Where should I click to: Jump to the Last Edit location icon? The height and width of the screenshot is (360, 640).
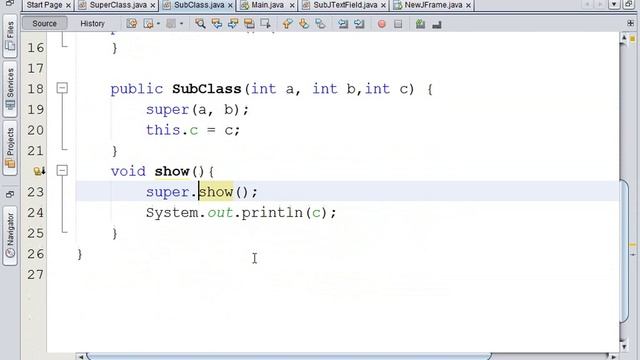(x=131, y=24)
